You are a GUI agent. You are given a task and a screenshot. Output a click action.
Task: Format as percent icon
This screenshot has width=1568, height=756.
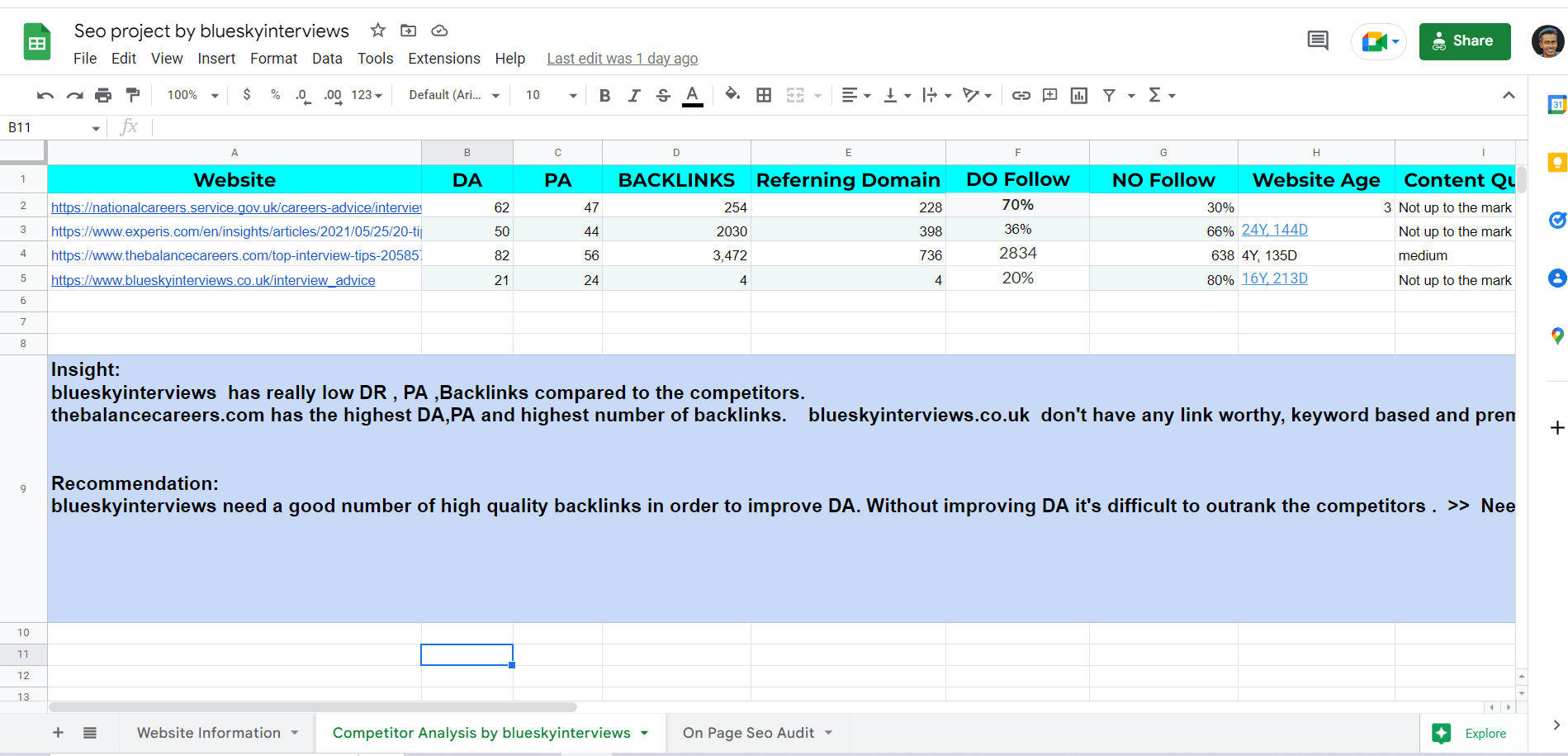tap(276, 95)
